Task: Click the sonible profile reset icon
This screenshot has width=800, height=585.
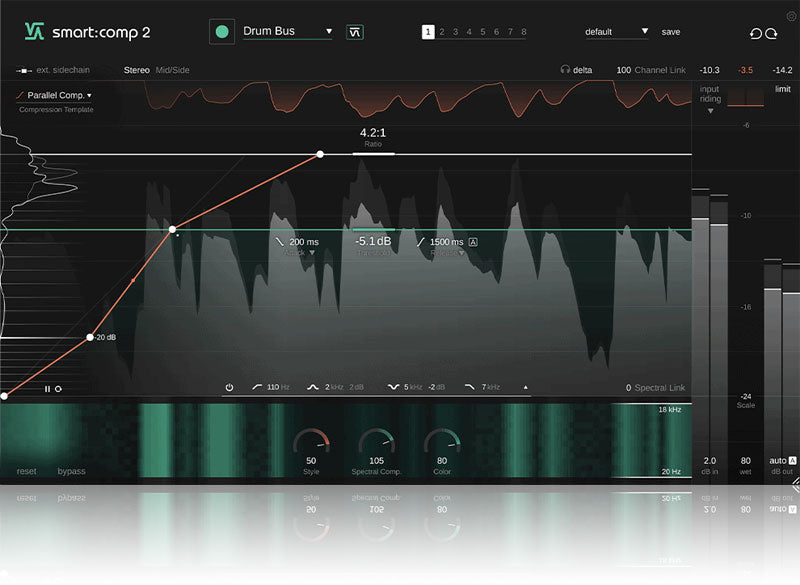Action: pyautogui.click(x=355, y=32)
